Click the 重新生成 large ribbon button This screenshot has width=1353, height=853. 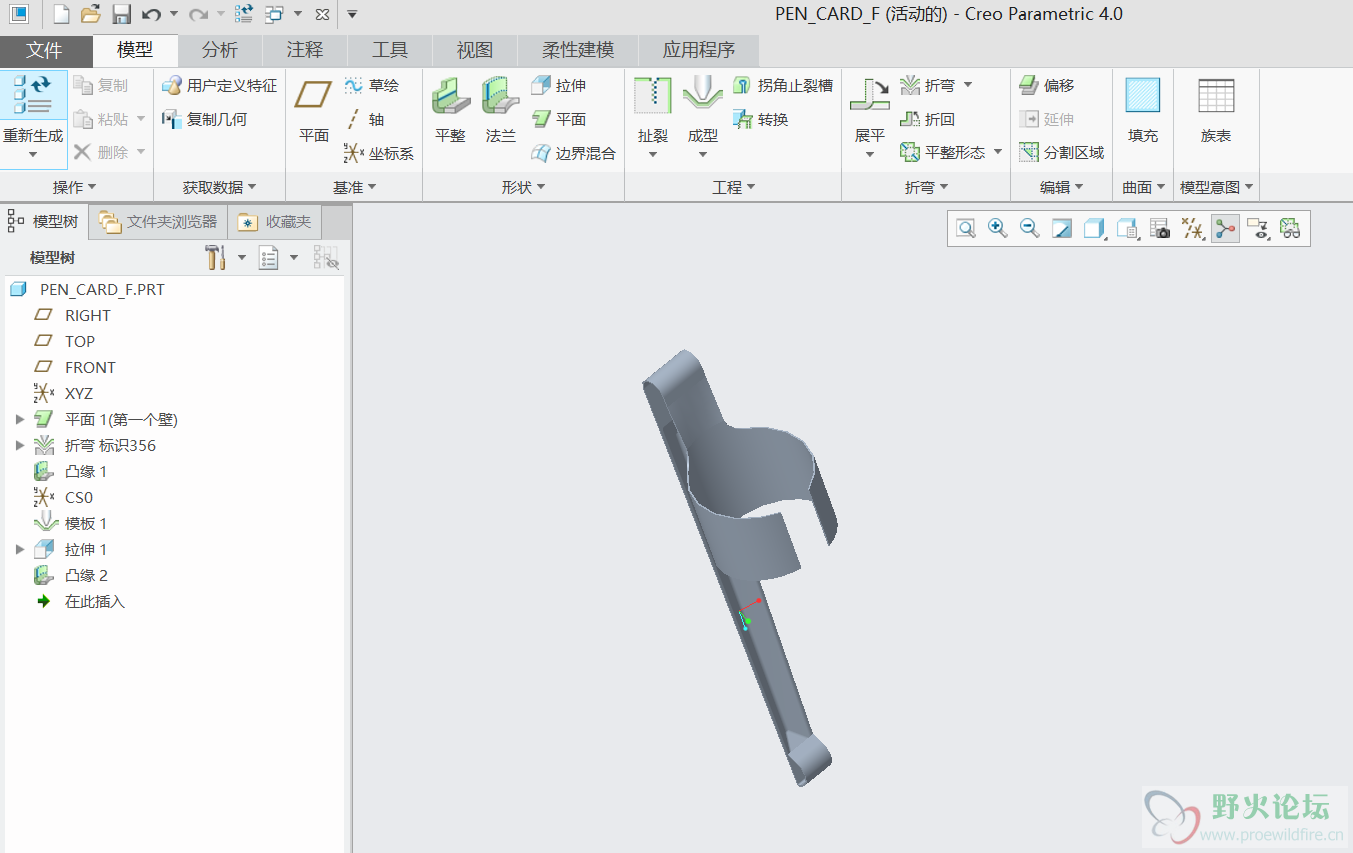tap(33, 118)
